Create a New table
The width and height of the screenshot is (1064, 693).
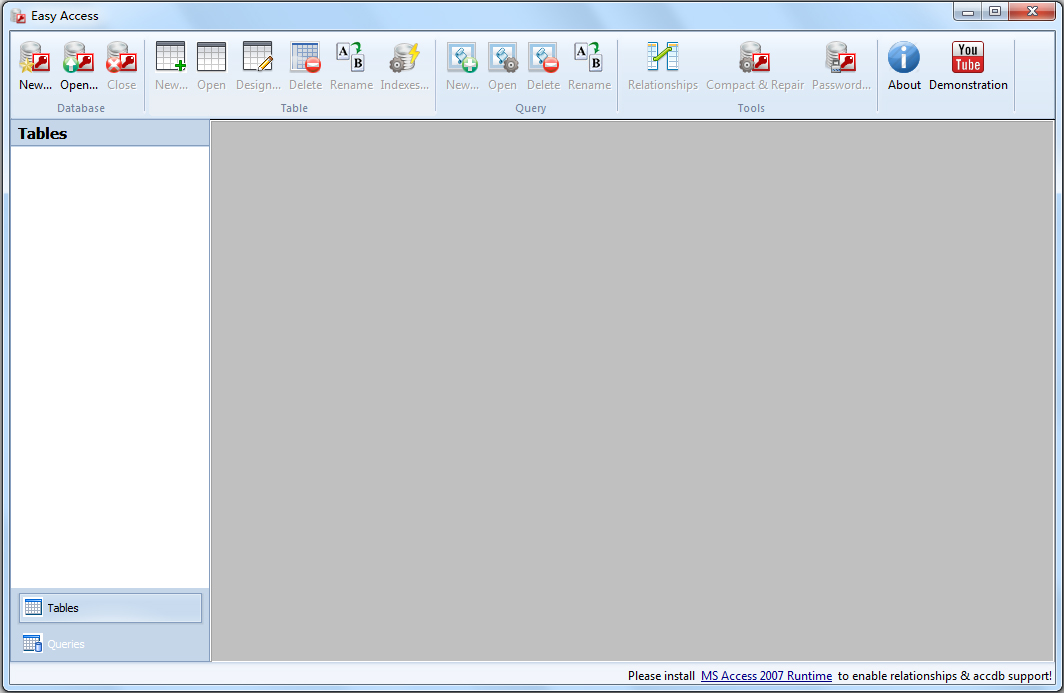171,67
